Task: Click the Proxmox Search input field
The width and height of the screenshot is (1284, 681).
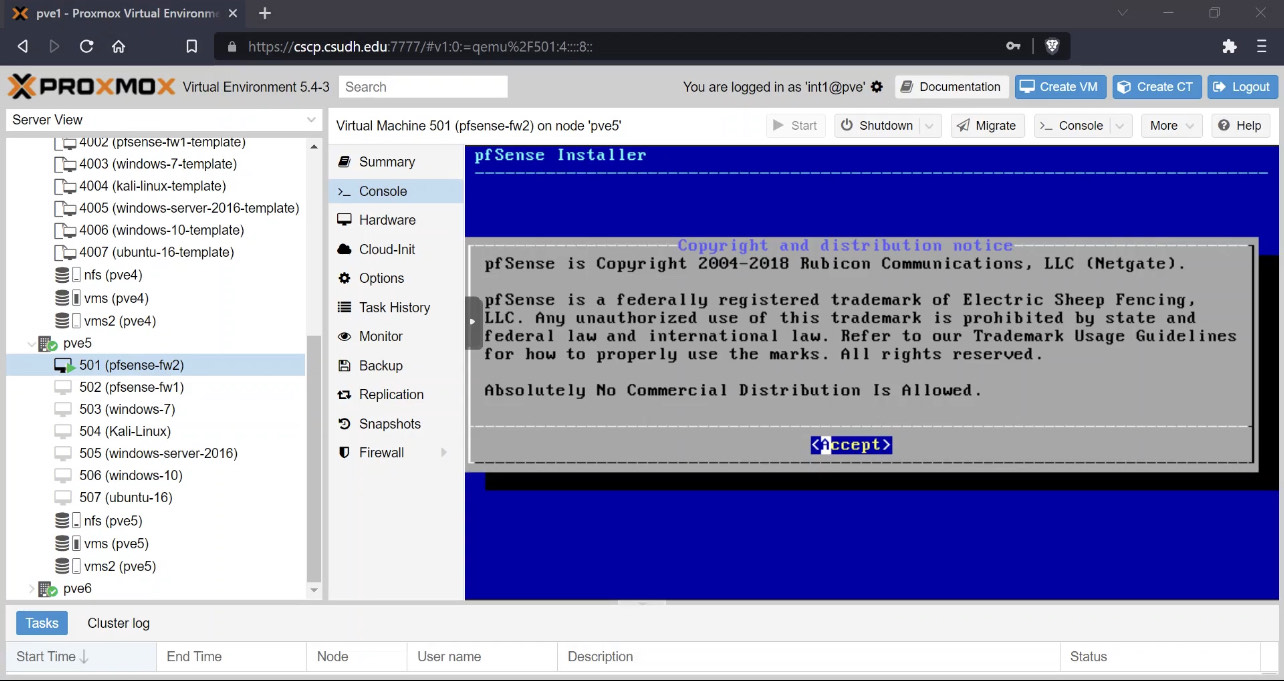Action: click(423, 87)
